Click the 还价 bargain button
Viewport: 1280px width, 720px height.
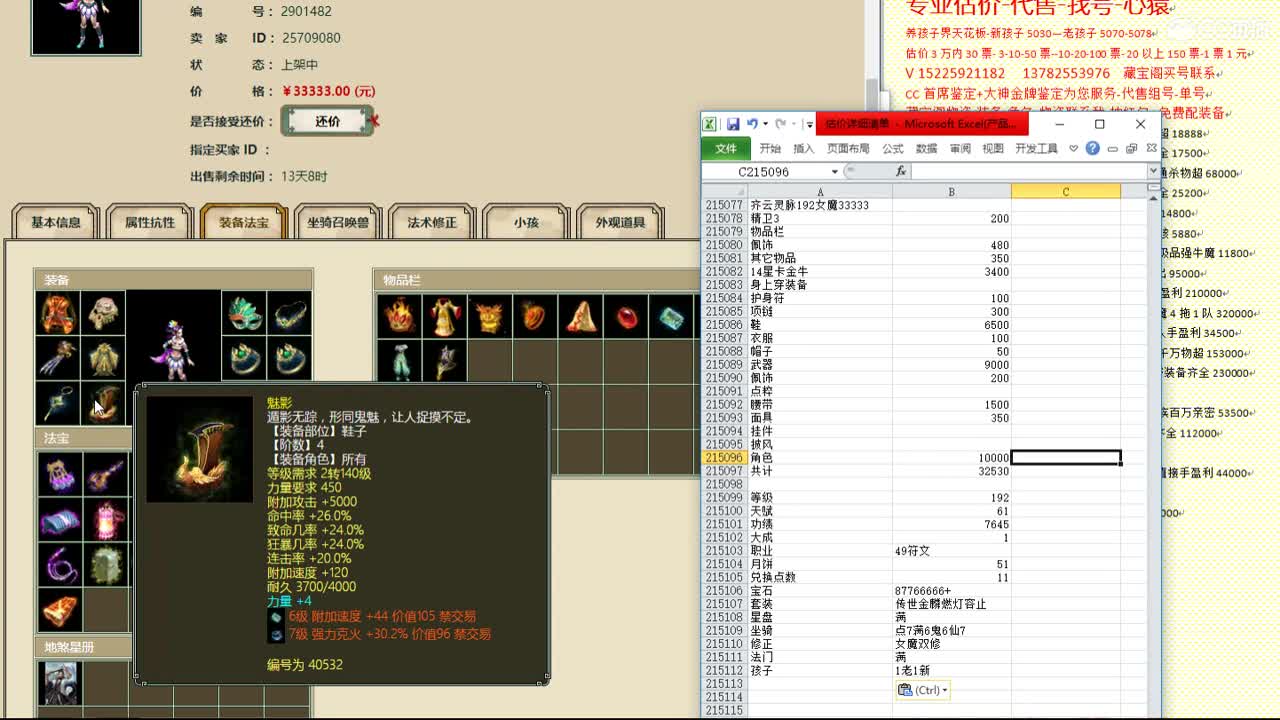point(327,121)
